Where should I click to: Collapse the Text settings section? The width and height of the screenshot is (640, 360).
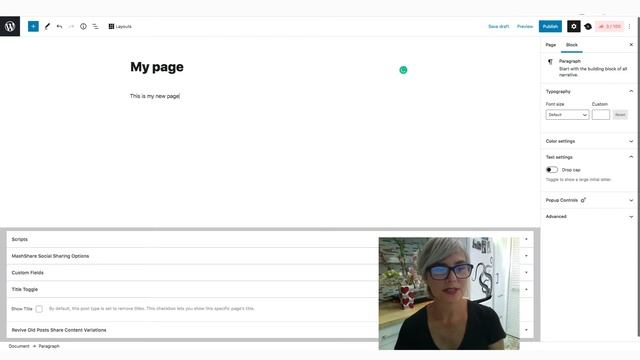tap(589, 157)
